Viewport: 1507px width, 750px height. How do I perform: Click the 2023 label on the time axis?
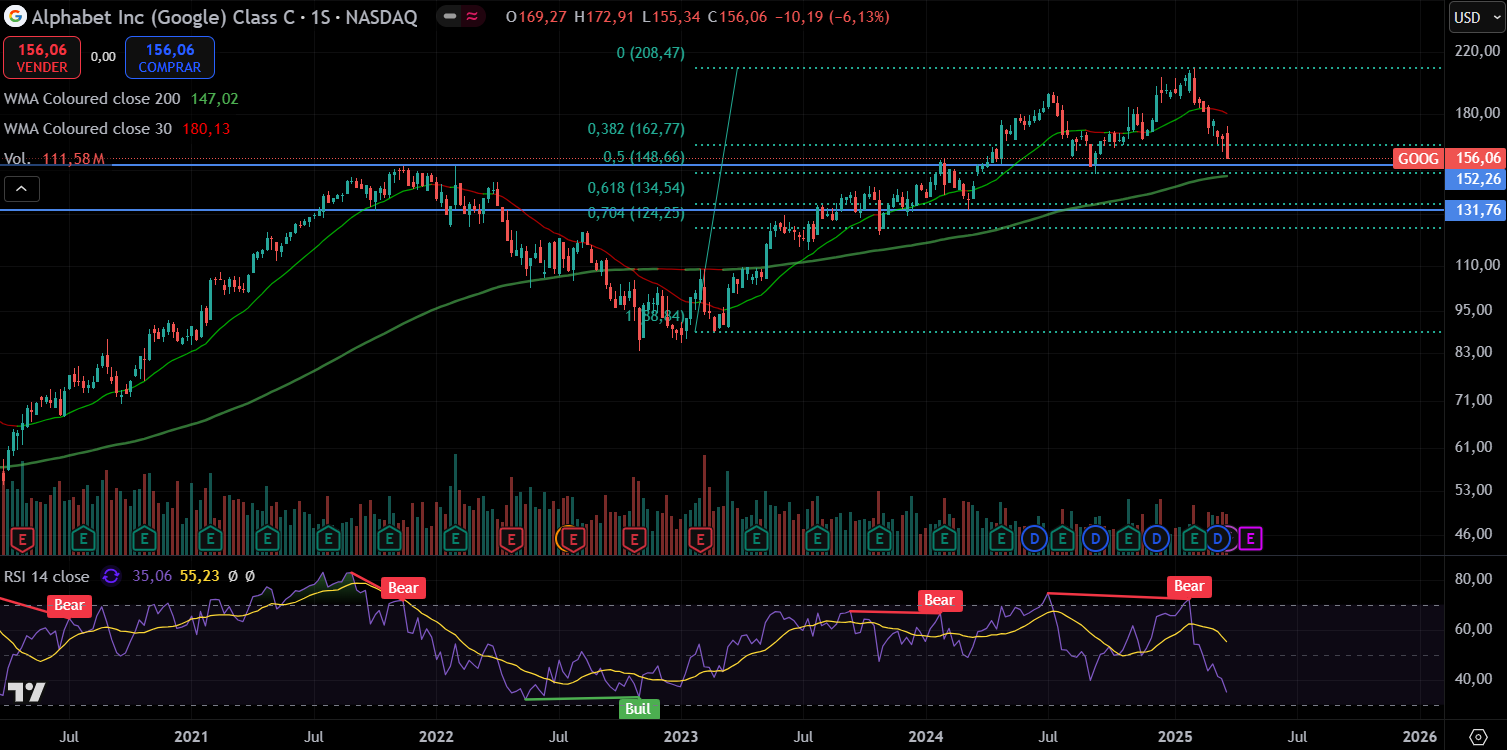(x=681, y=737)
